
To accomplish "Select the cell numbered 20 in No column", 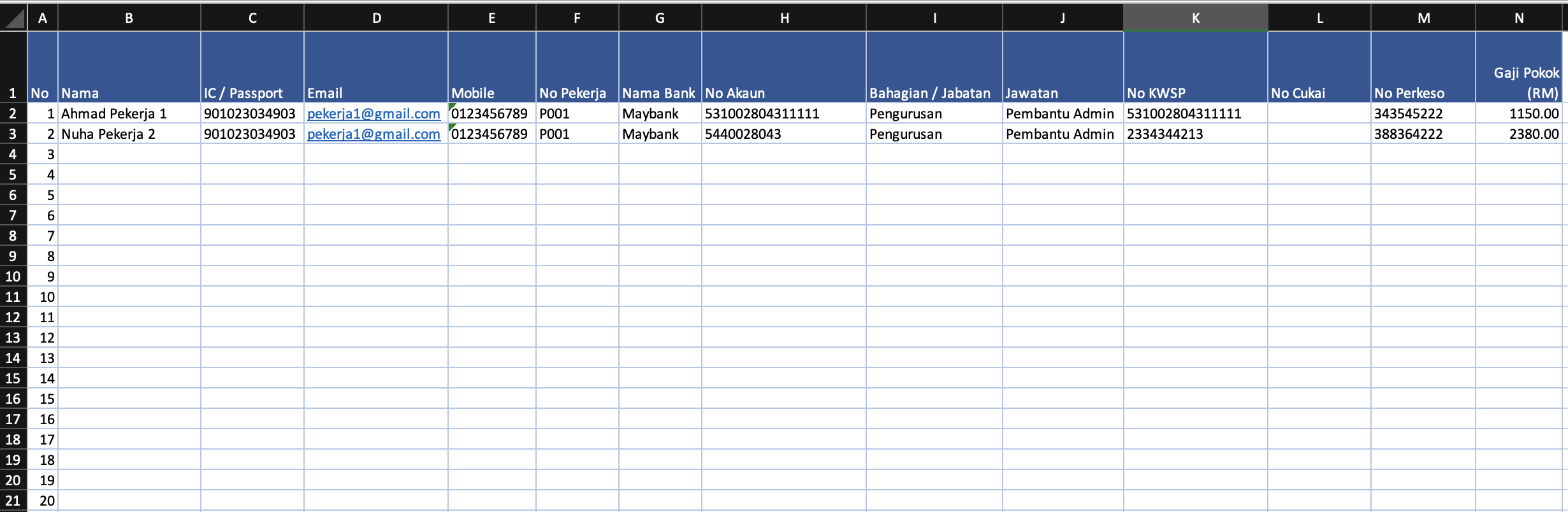I will (43, 501).
